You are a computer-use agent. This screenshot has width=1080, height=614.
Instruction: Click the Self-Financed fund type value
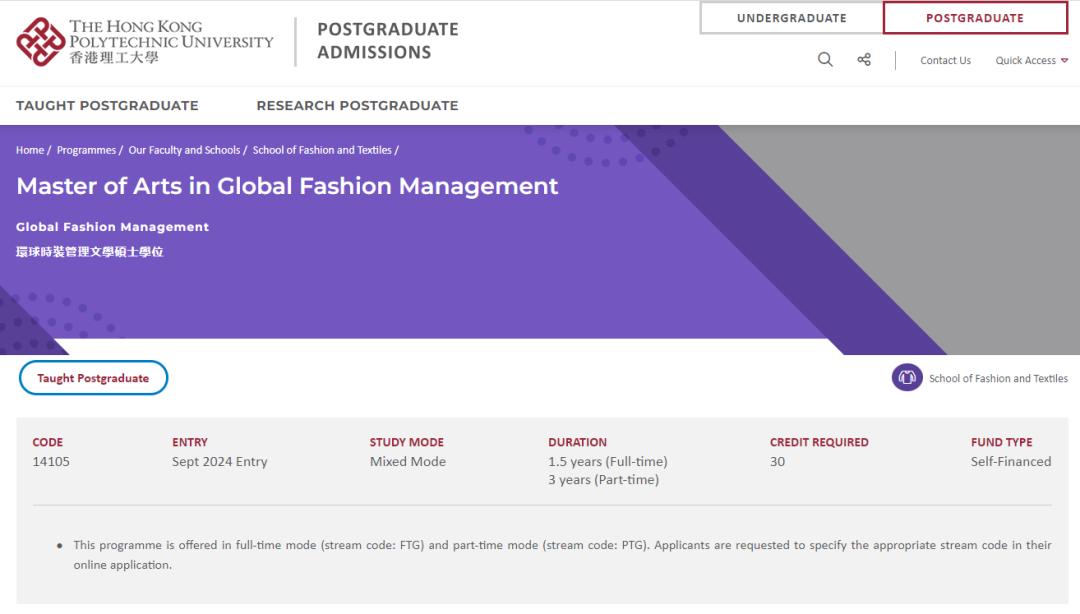pos(1011,462)
